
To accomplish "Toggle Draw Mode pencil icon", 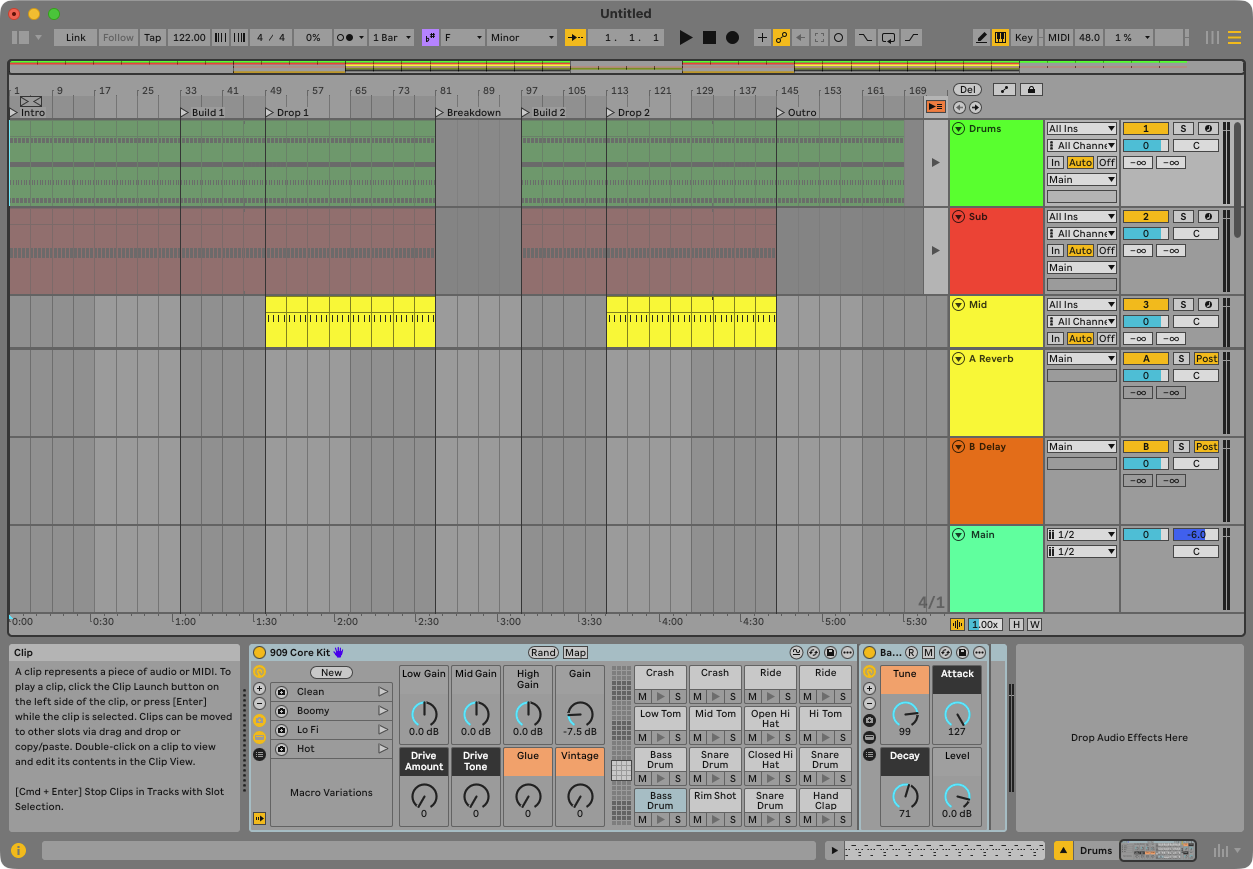I will click(981, 37).
